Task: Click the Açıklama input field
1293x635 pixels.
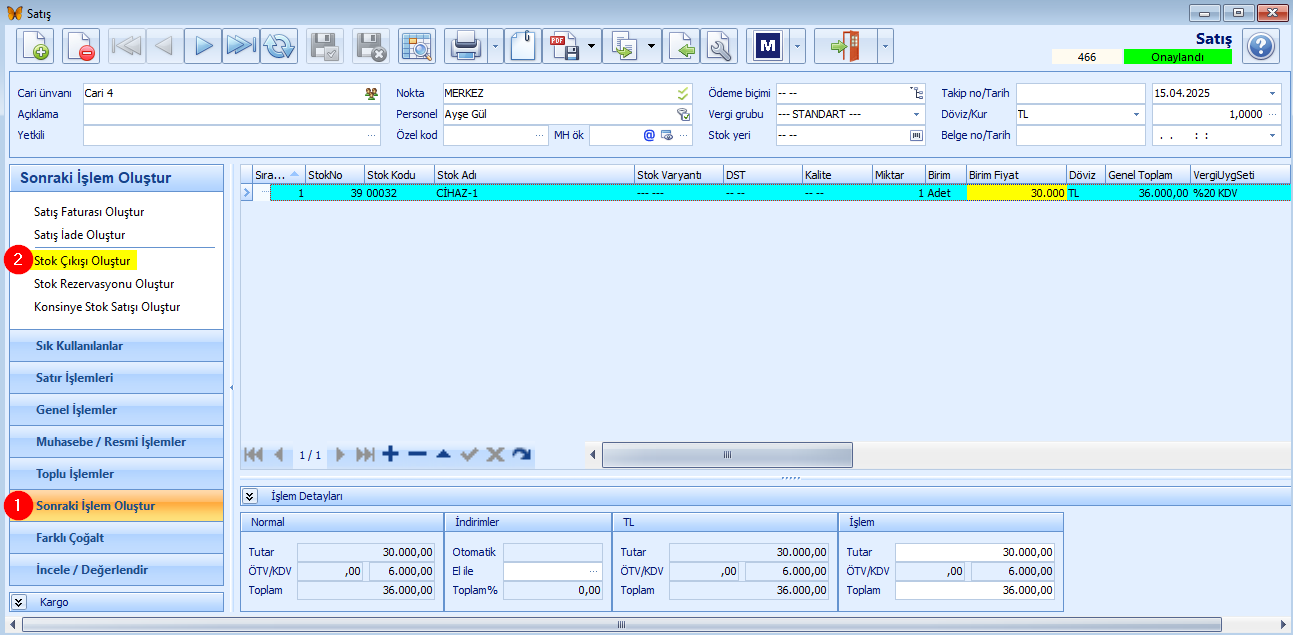Action: point(232,114)
